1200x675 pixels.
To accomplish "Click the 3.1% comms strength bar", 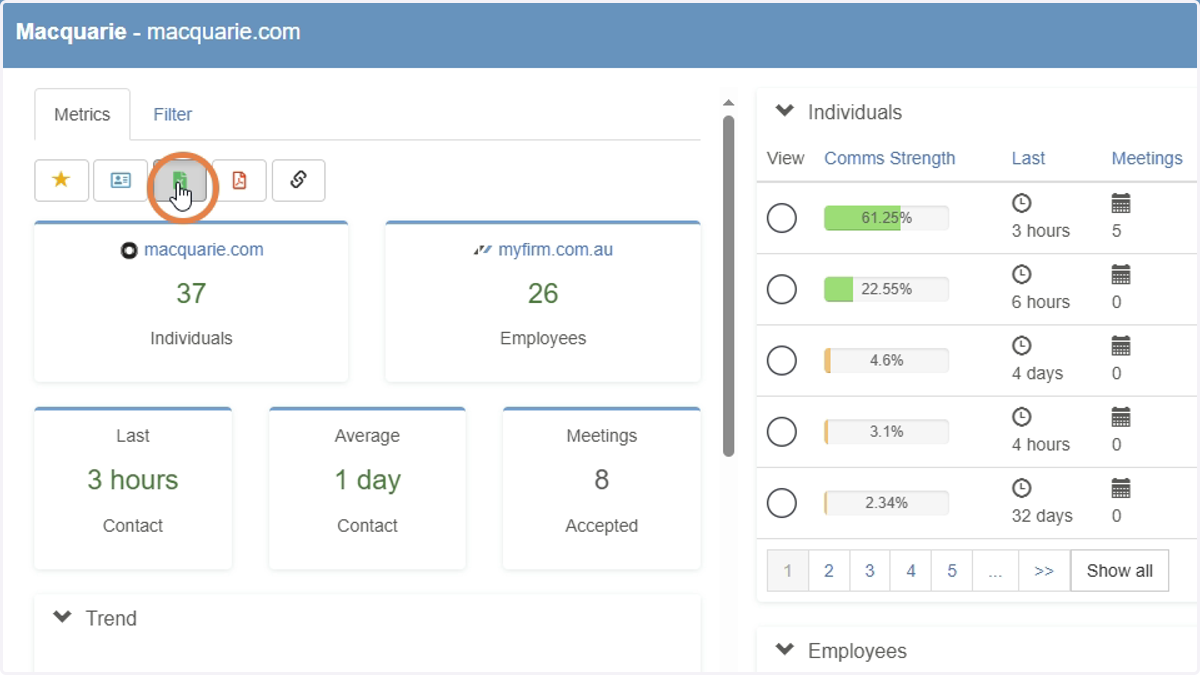I will point(887,432).
